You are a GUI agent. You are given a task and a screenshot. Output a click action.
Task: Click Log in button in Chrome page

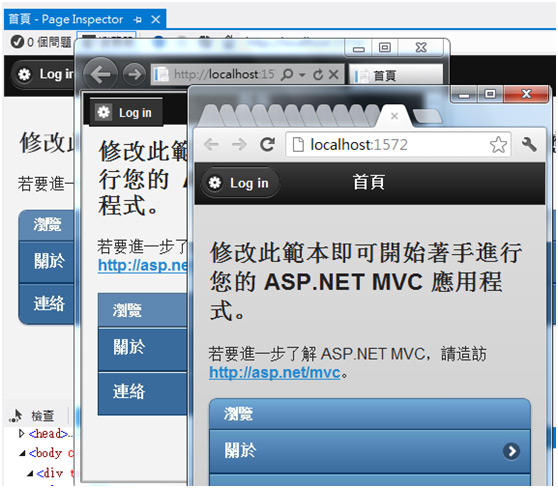pos(241,183)
